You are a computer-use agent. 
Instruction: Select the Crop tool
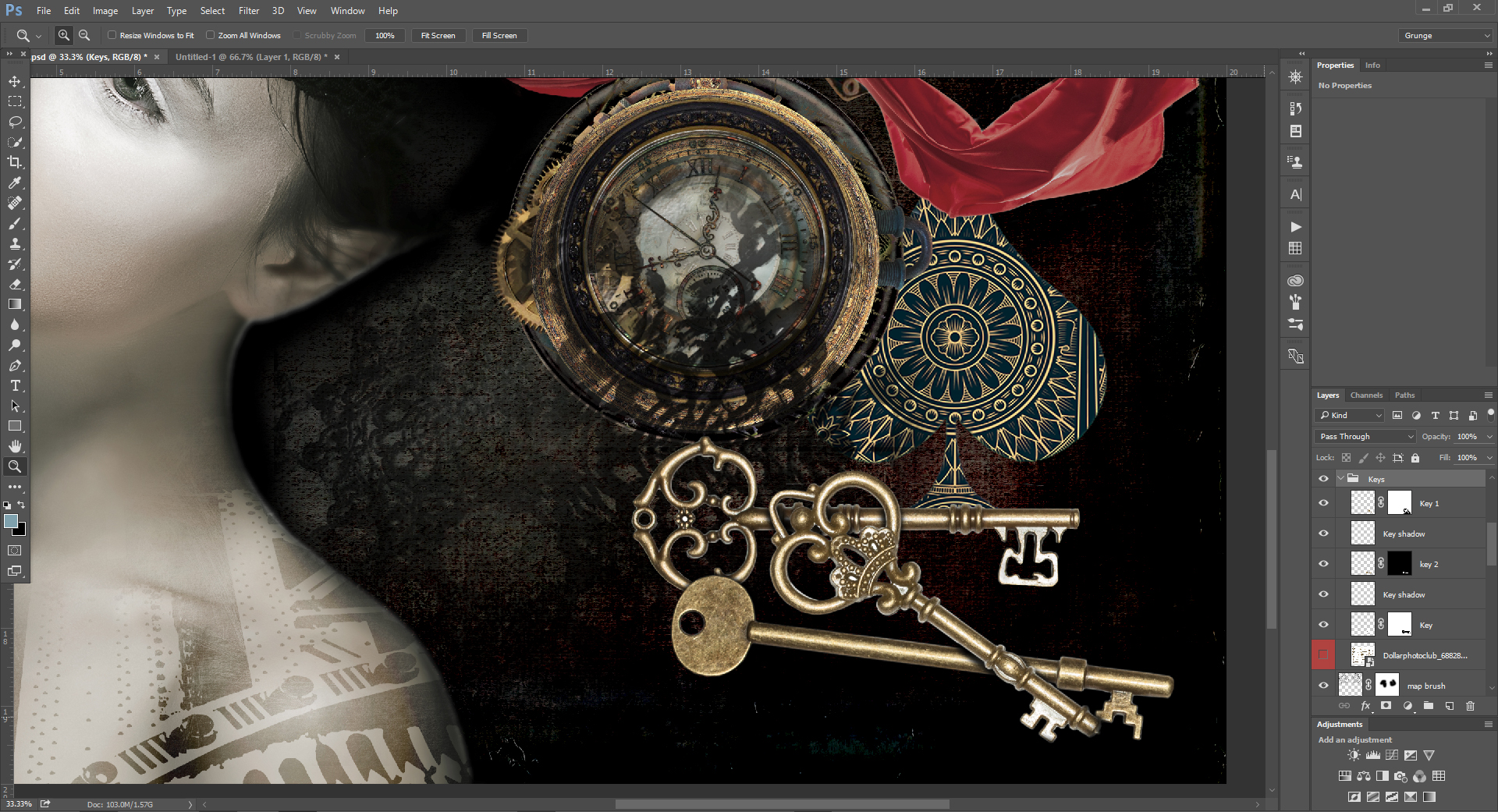click(x=16, y=163)
